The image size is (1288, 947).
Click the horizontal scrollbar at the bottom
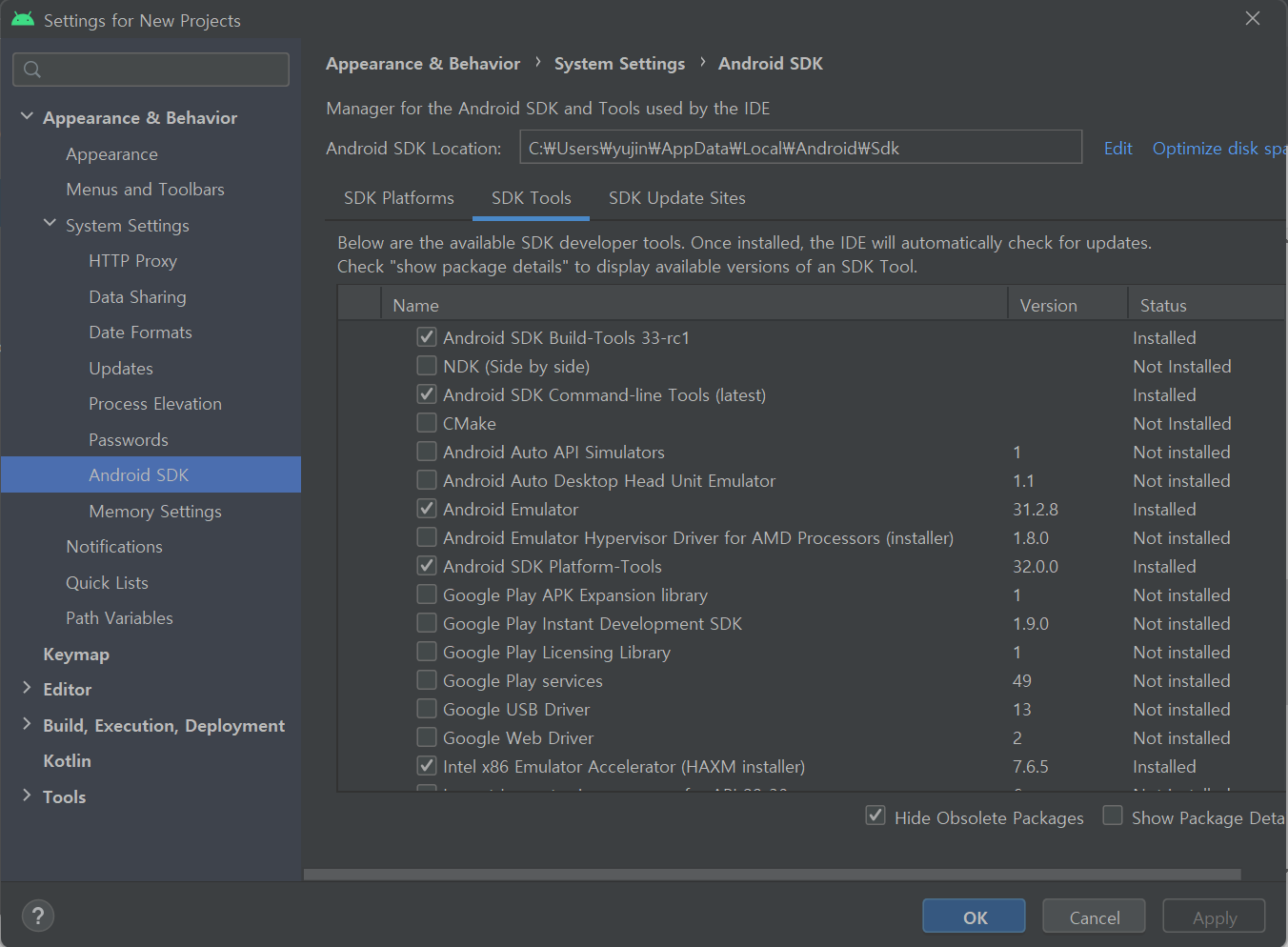(773, 874)
